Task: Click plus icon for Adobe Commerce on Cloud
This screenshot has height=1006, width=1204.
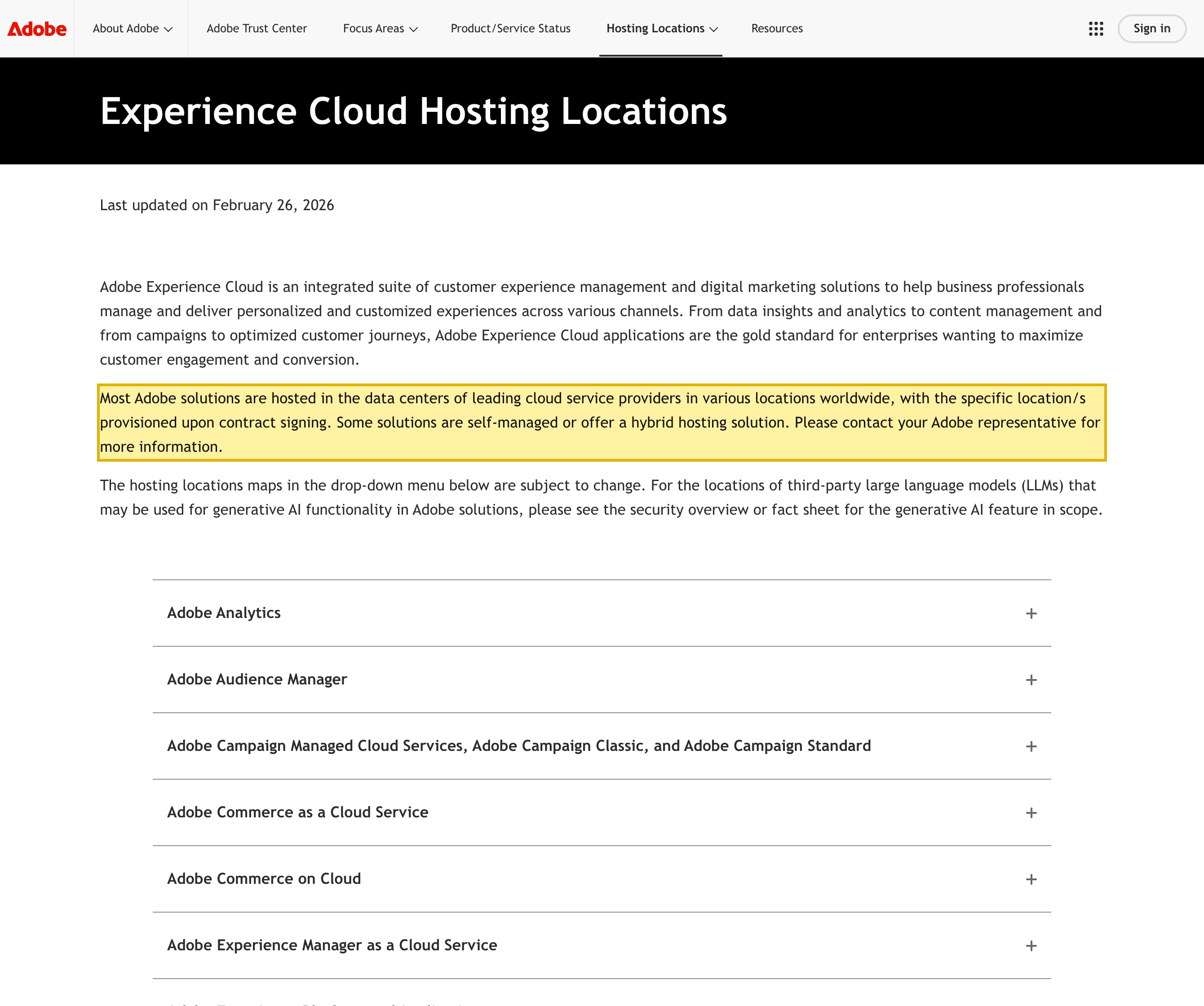Action: point(1031,879)
